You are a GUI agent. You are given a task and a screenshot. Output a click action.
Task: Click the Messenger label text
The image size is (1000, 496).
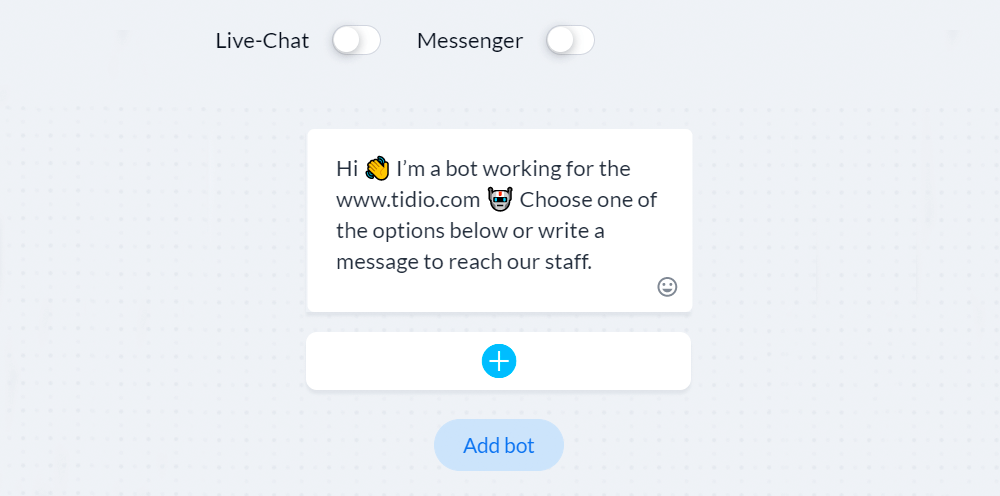pyautogui.click(x=470, y=41)
